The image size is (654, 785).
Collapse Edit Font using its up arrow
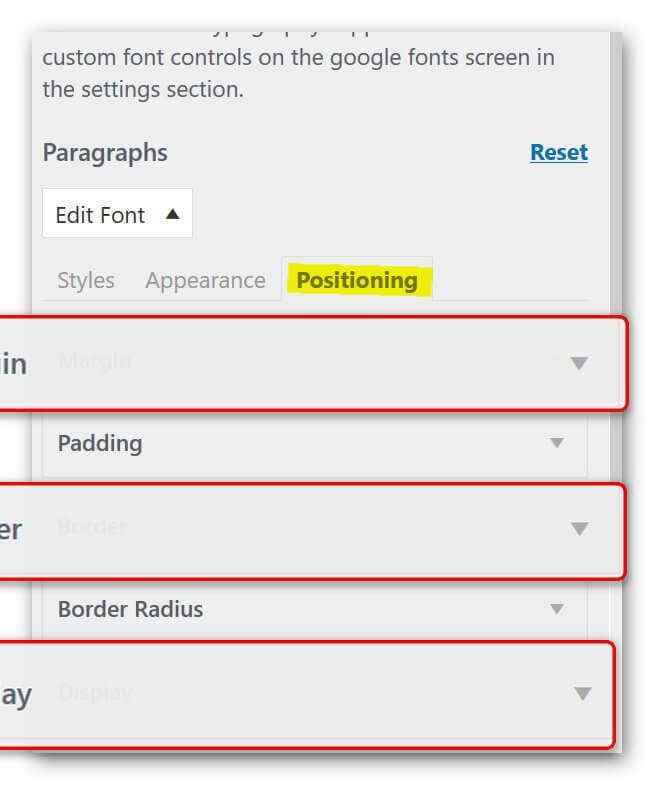tap(172, 214)
